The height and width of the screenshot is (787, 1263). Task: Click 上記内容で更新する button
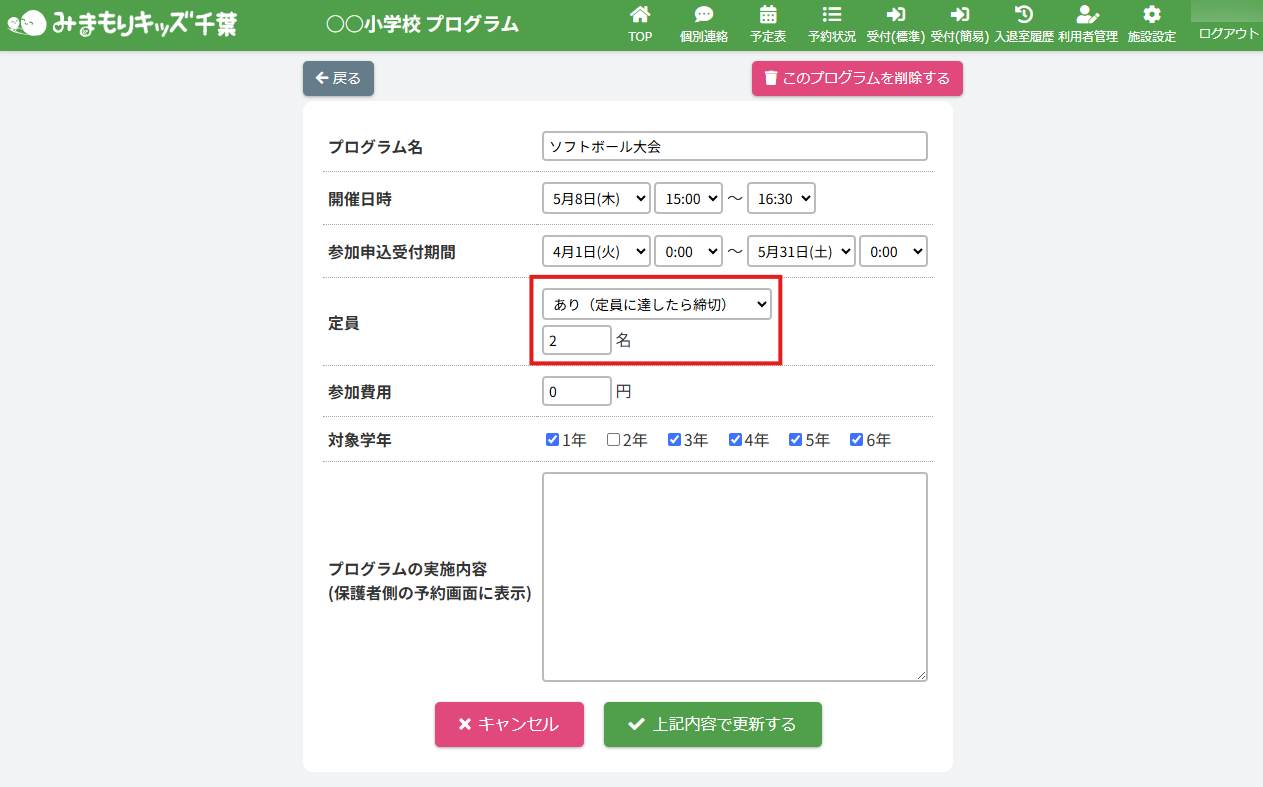coord(712,725)
